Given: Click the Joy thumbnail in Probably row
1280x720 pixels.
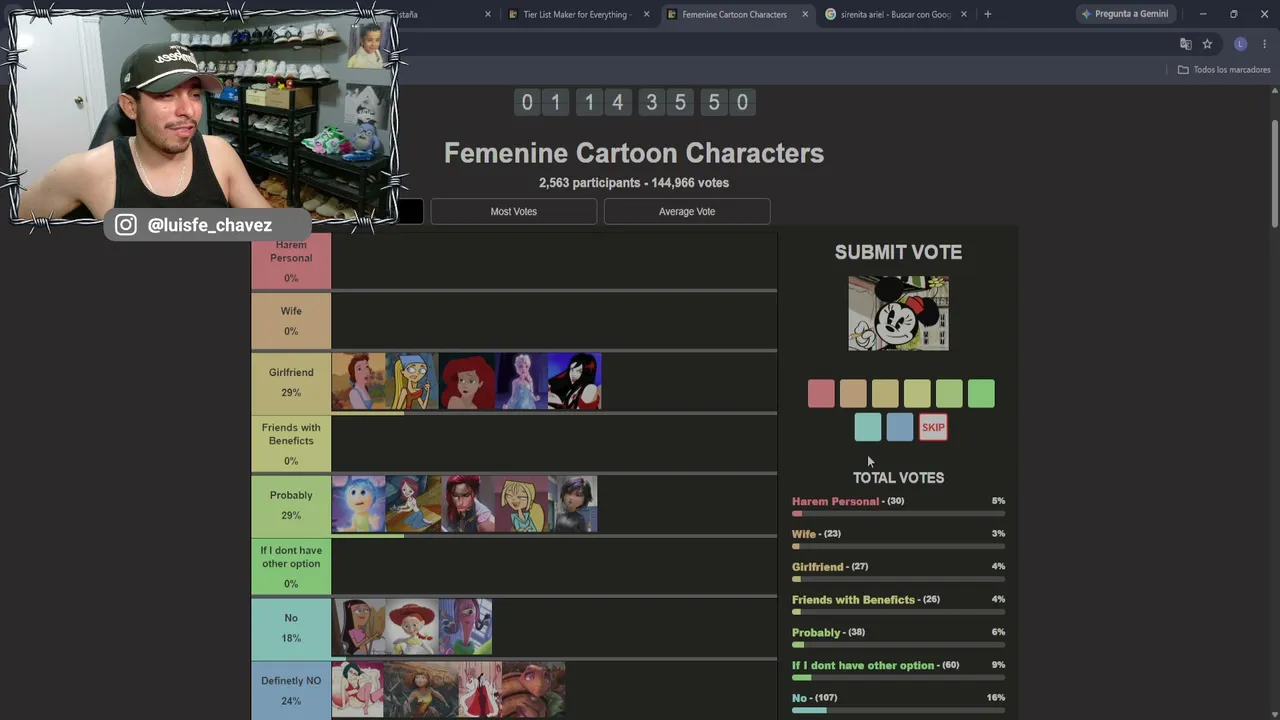Looking at the screenshot, I should (359, 504).
